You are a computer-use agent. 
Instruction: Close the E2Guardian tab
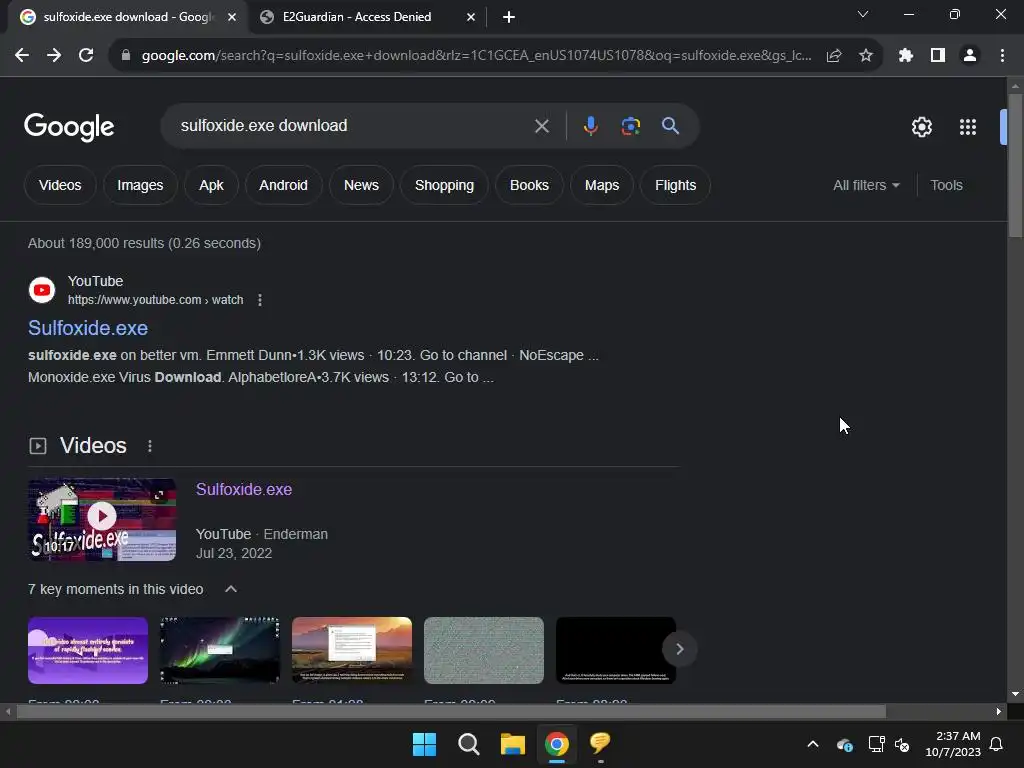pos(471,17)
